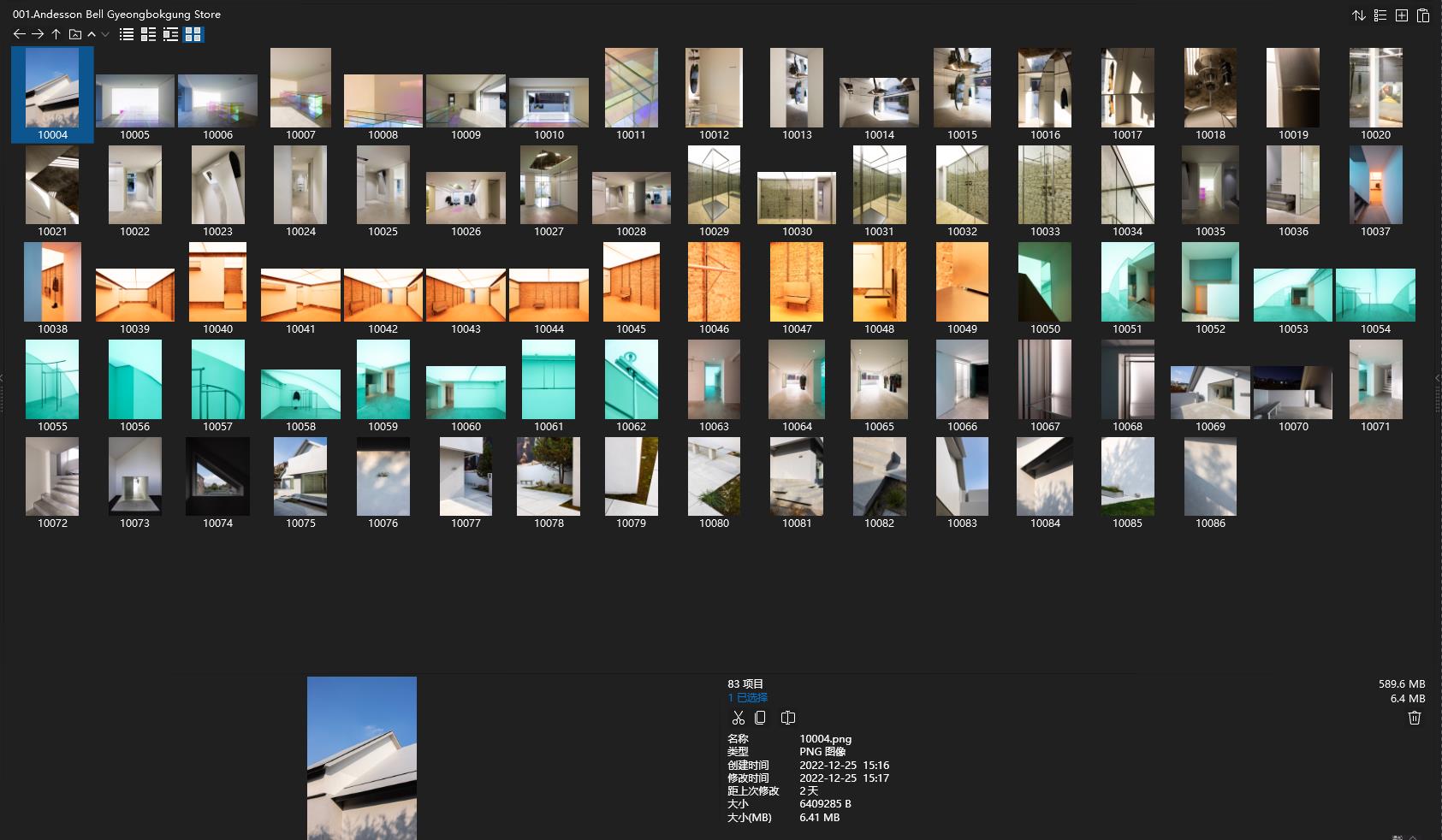Cut the selected 10004.png with scissors icon
The image size is (1442, 840).
coord(739,718)
